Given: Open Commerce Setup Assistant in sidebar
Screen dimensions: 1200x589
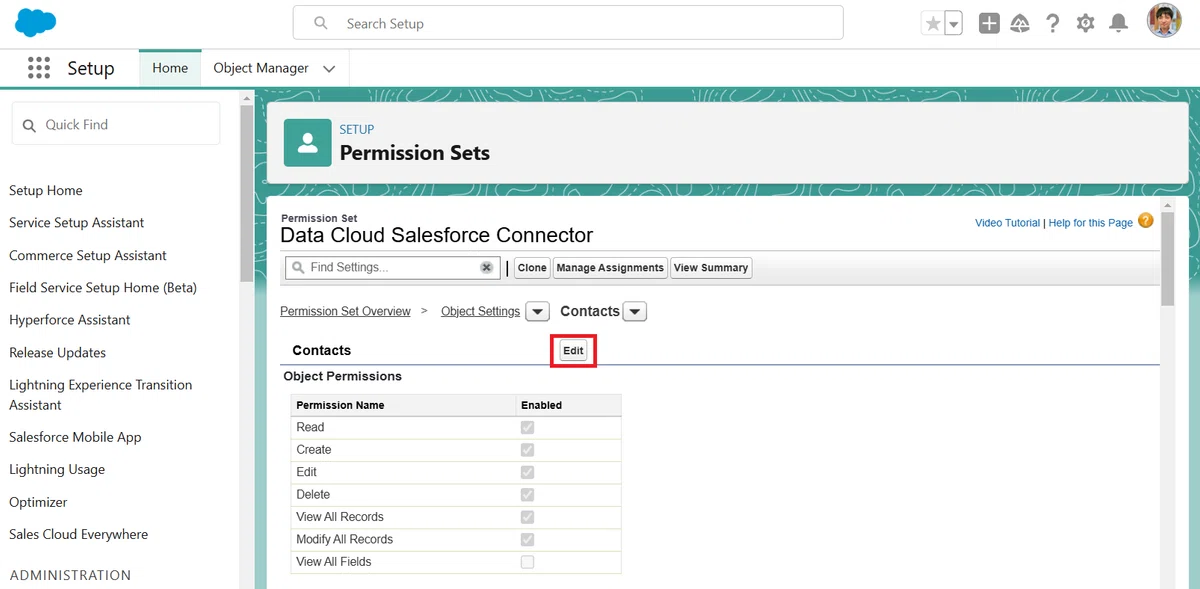Looking at the screenshot, I should [x=88, y=255].
